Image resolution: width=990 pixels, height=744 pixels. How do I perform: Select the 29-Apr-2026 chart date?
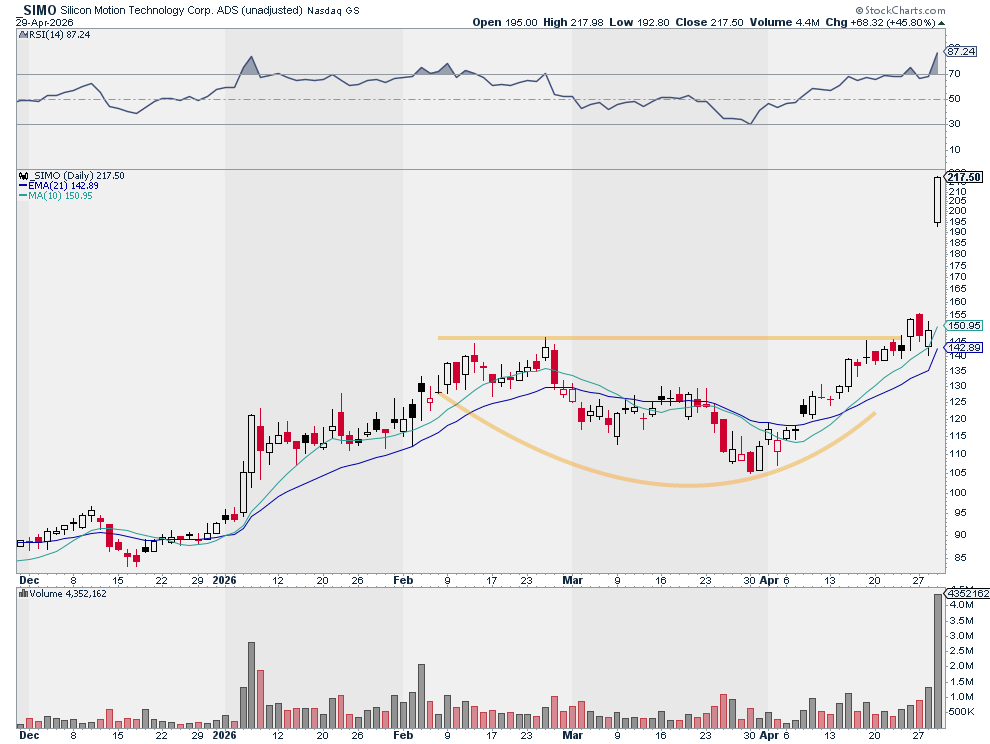45,22
